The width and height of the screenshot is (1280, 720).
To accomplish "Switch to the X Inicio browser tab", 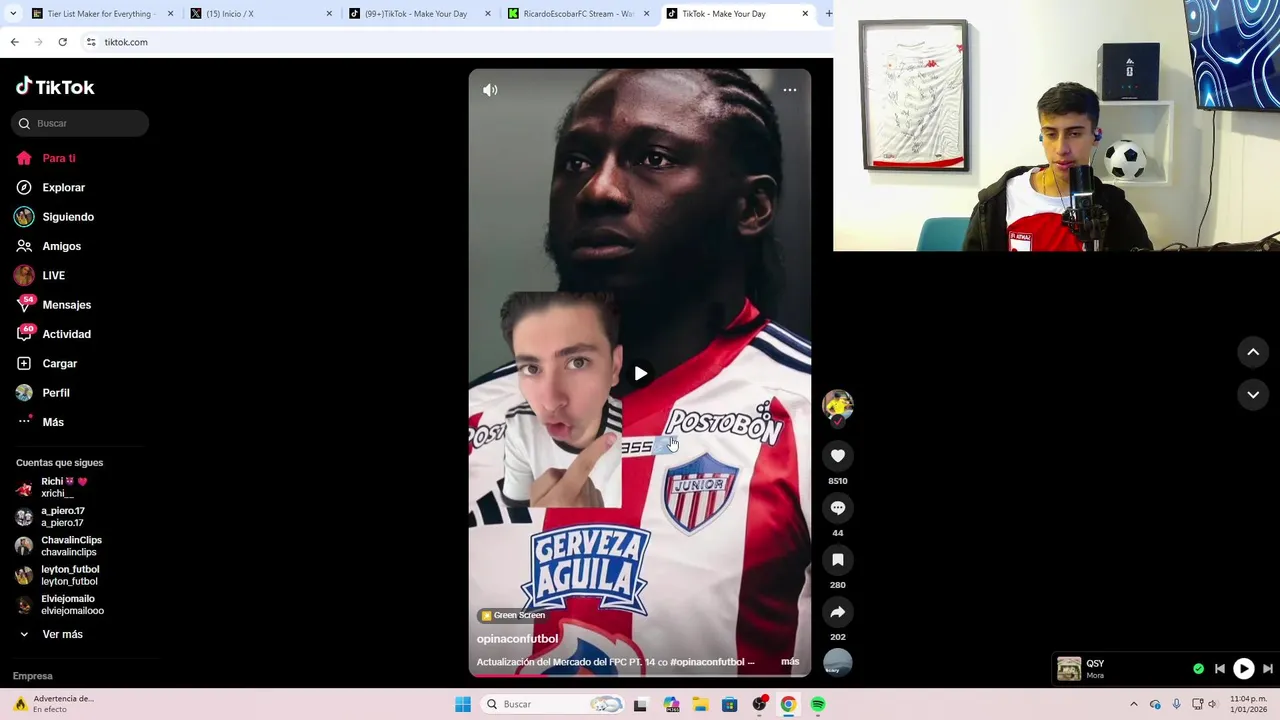I will click(262, 14).
